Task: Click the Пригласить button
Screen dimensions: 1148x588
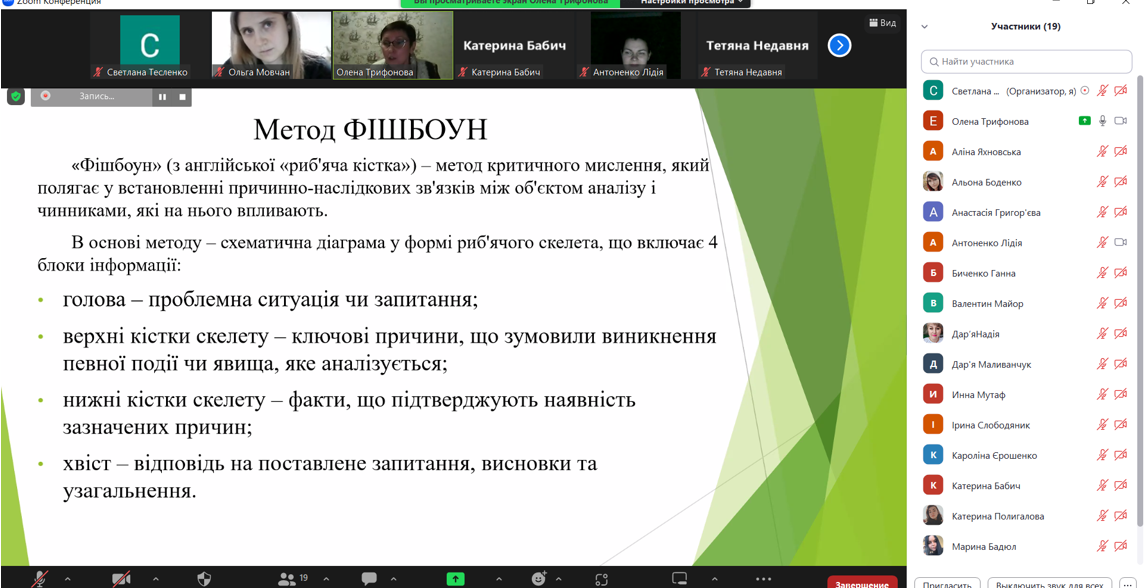Action: tap(947, 584)
